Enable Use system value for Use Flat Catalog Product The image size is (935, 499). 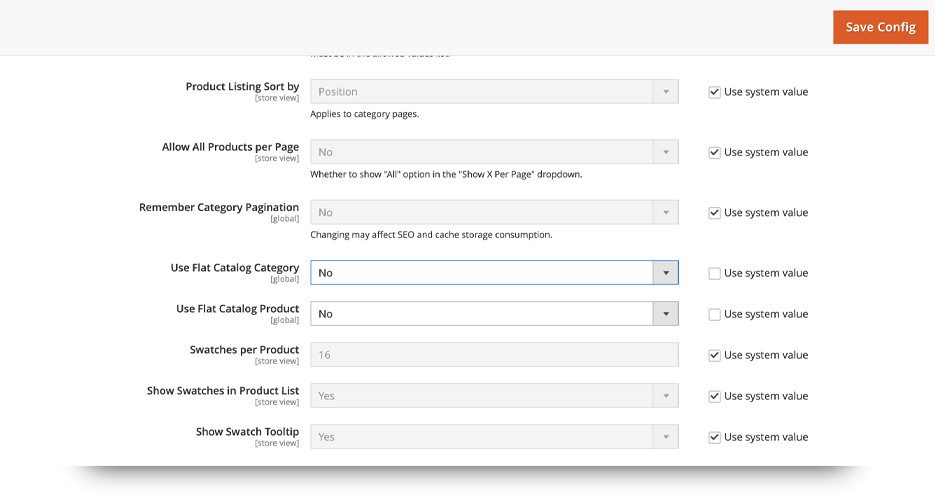pos(714,314)
